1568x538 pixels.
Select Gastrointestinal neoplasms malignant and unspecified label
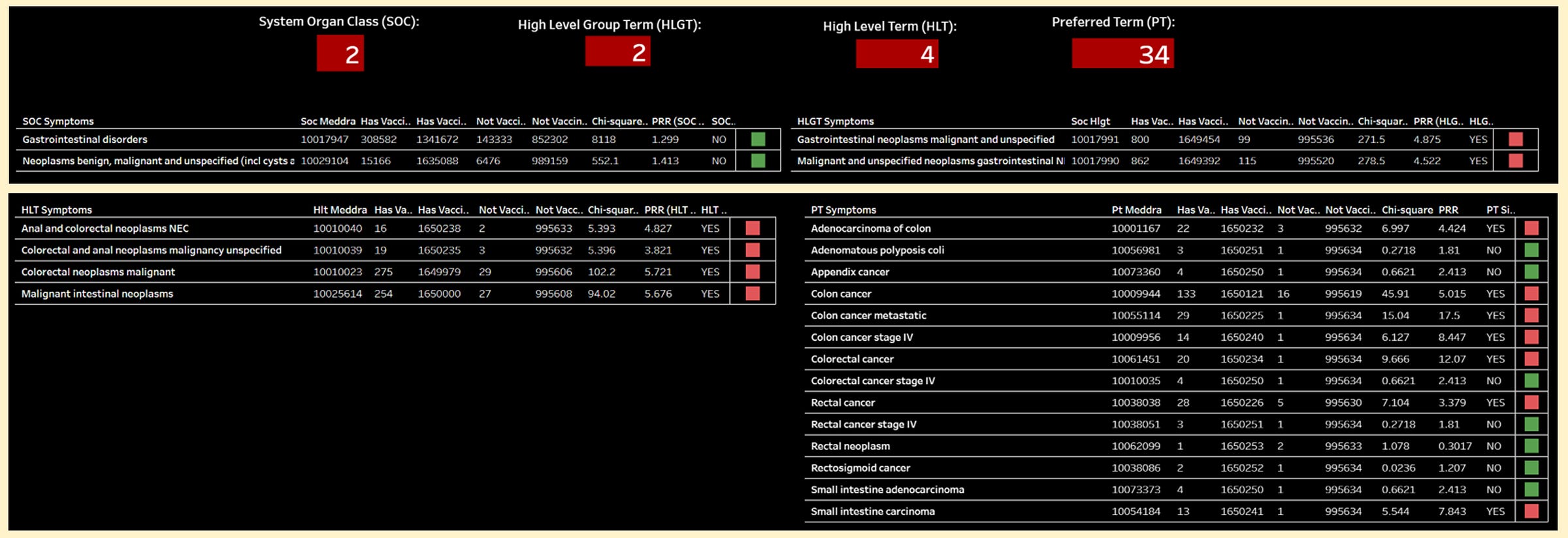click(926, 140)
